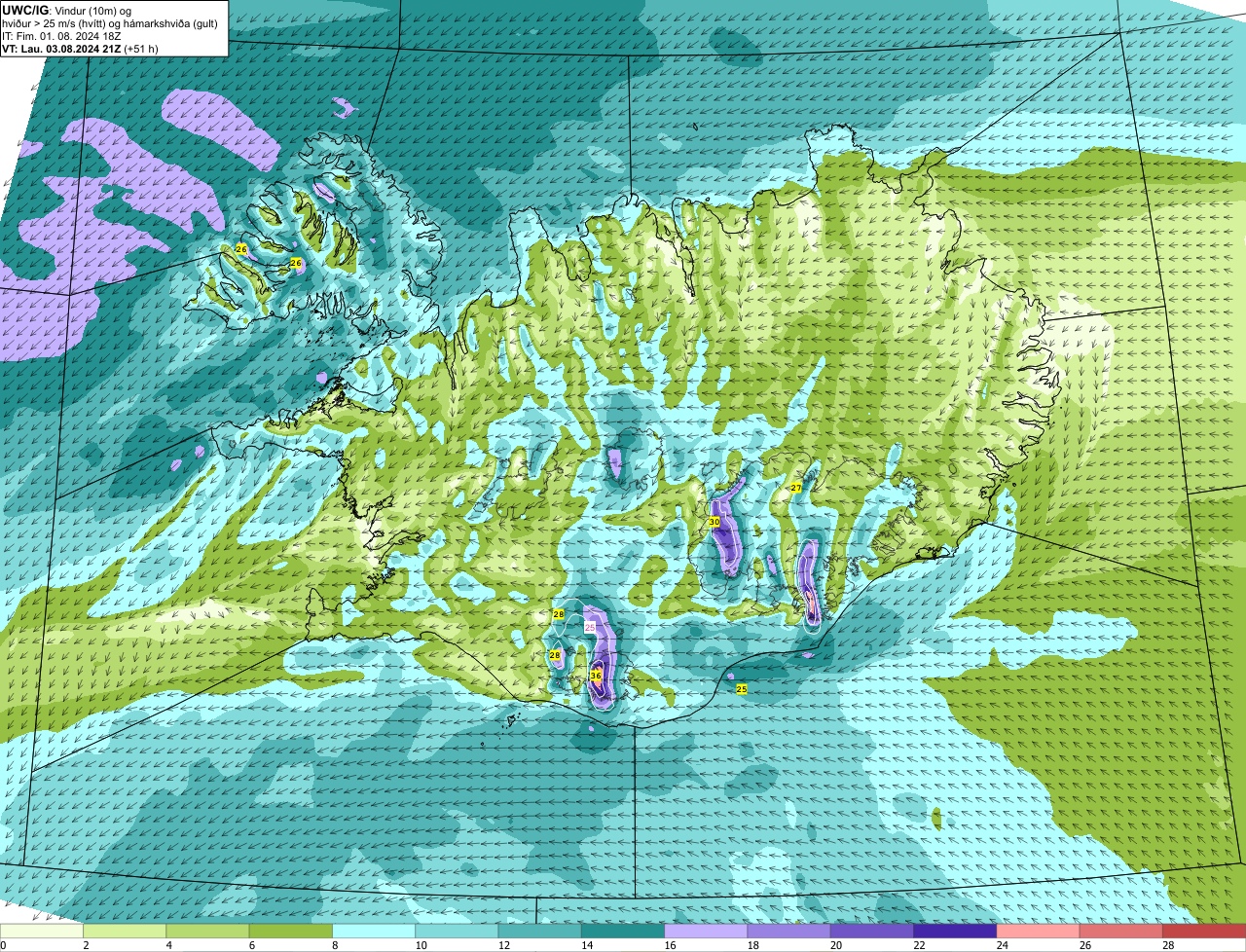The width and height of the screenshot is (1246, 952).
Task: Click the legend swatch between 18 and 20
Action: tap(788, 931)
